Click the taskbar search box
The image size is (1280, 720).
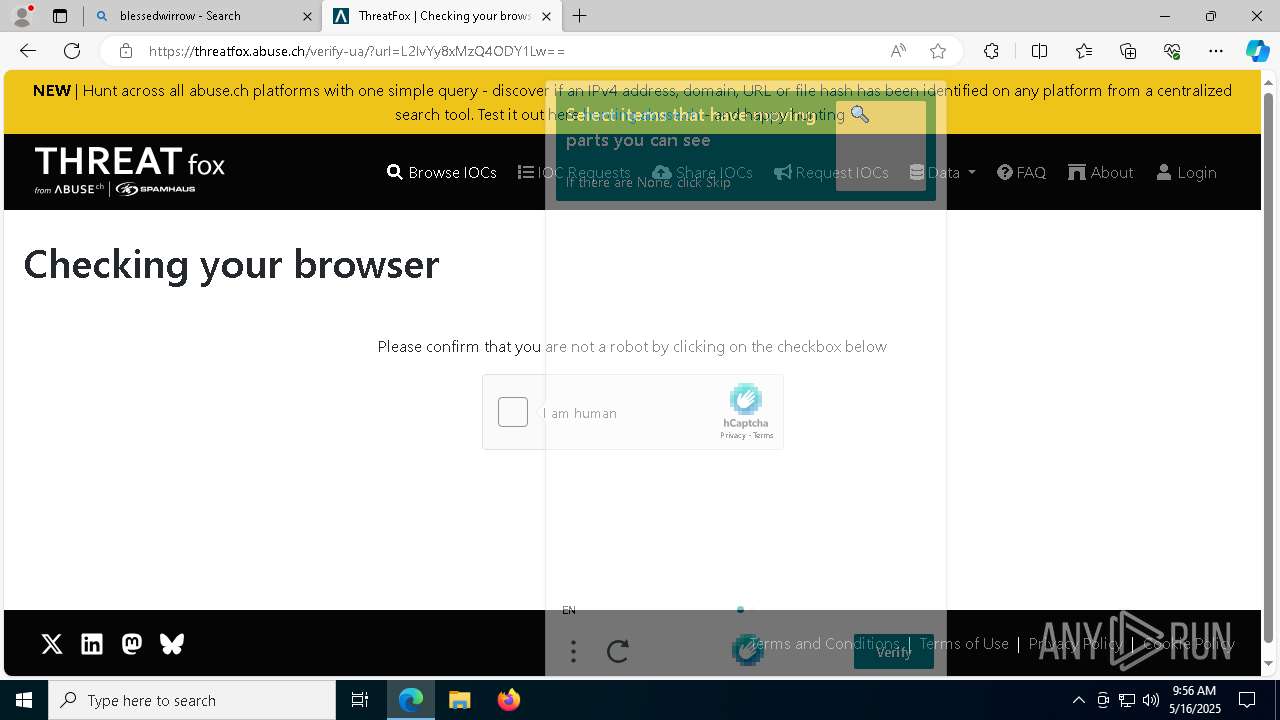(192, 700)
